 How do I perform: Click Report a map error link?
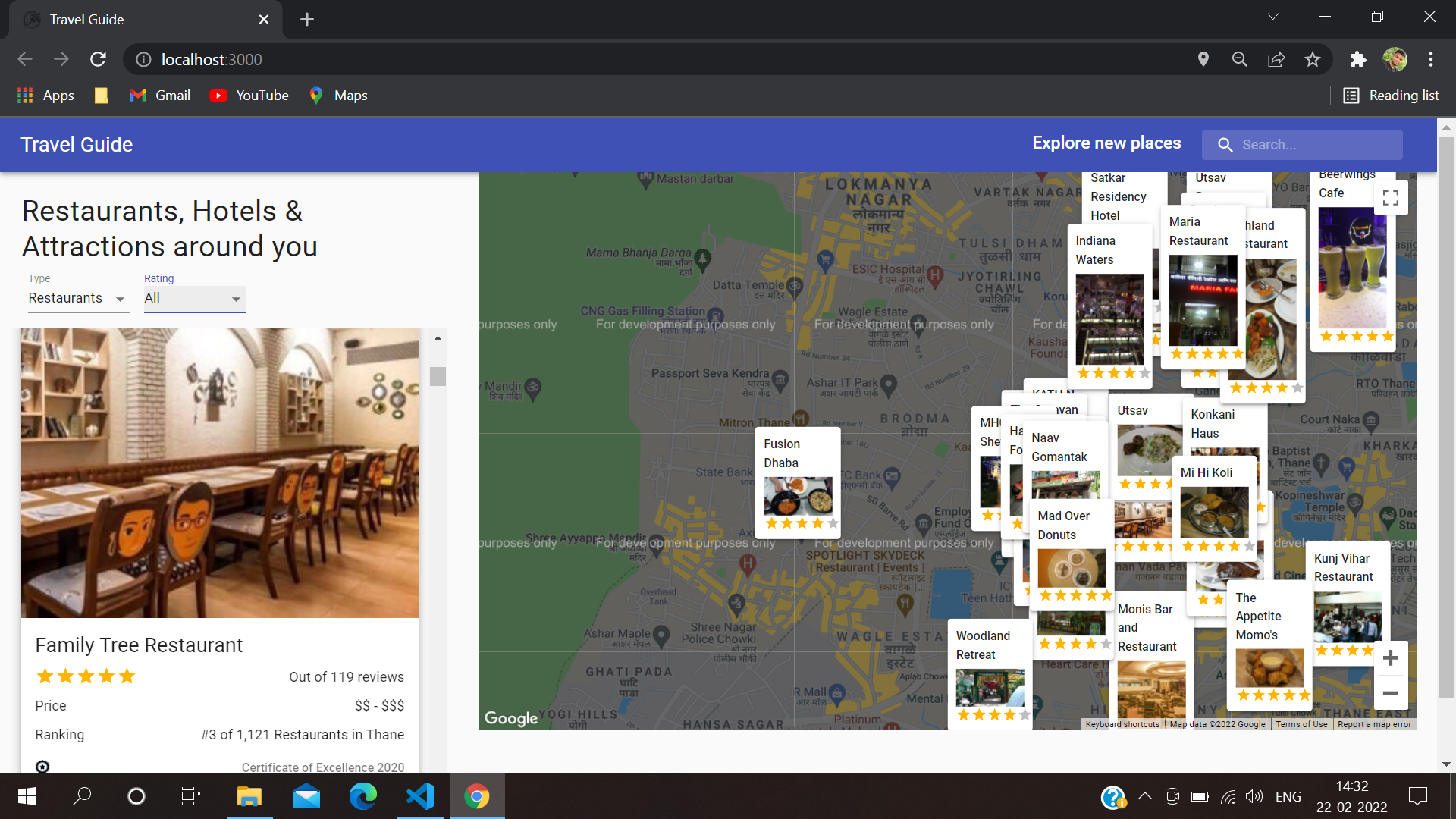[x=1374, y=724]
